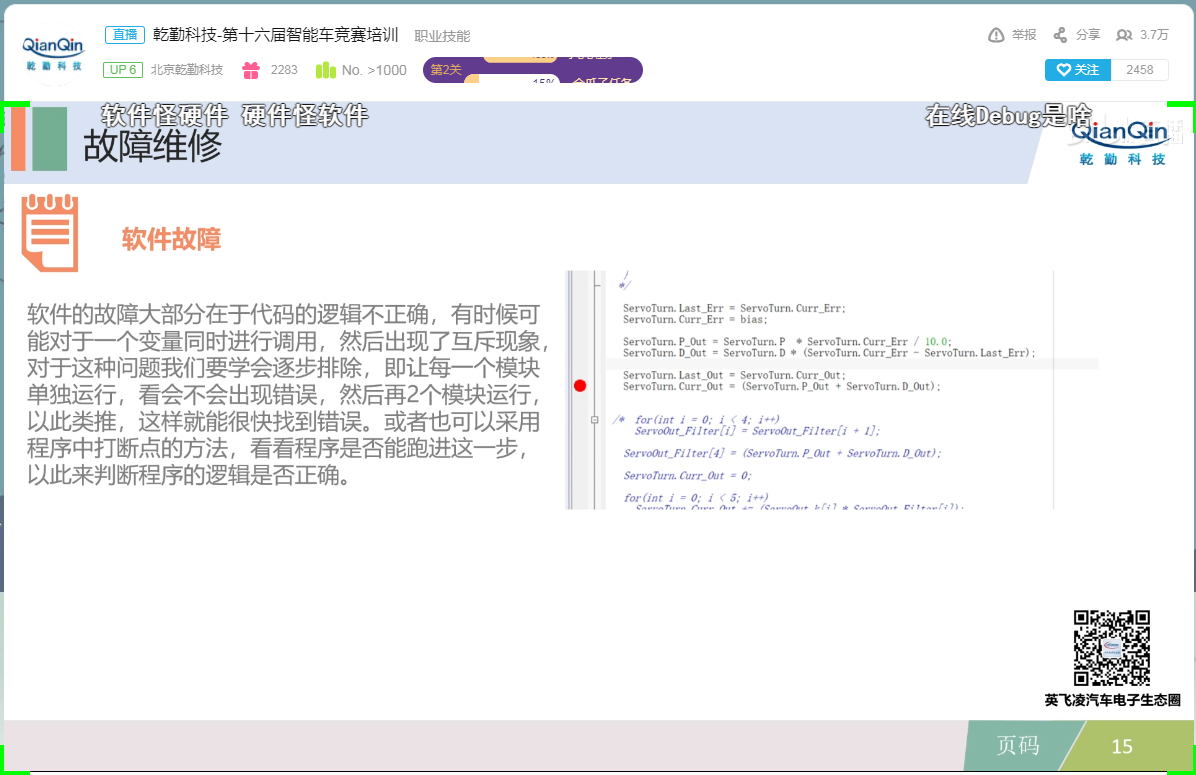Open the 第2关 task progress banner

pyautogui.click(x=532, y=70)
